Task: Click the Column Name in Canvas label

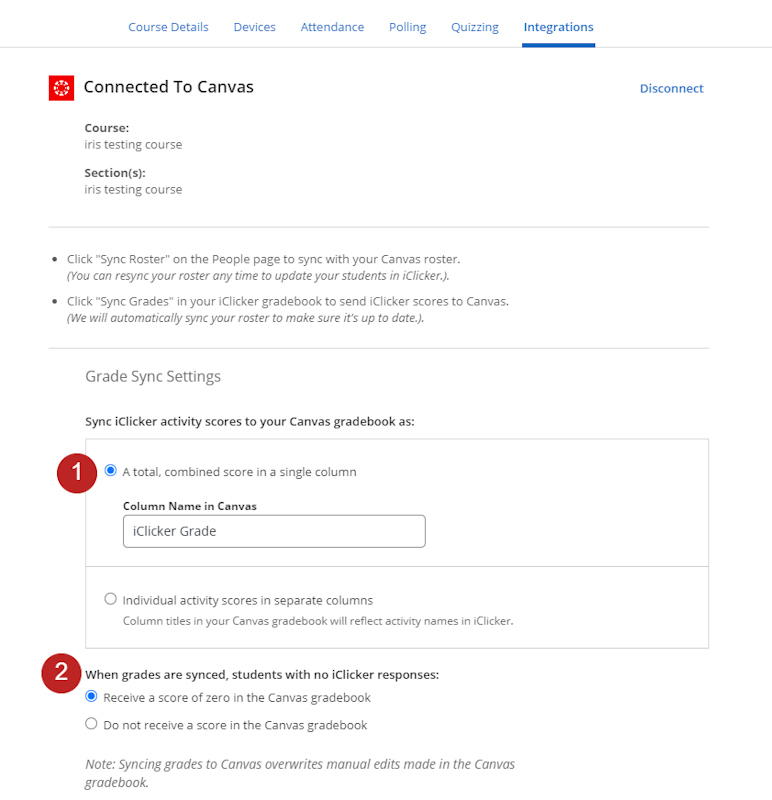Action: pyautogui.click(x=189, y=506)
